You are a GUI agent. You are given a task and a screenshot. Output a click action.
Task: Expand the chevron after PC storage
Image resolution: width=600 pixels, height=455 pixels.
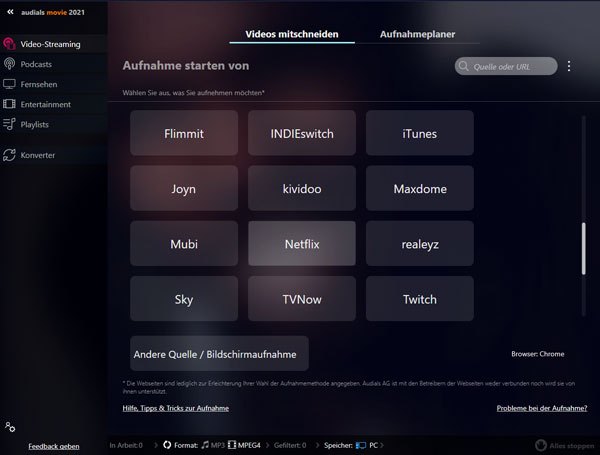point(382,445)
